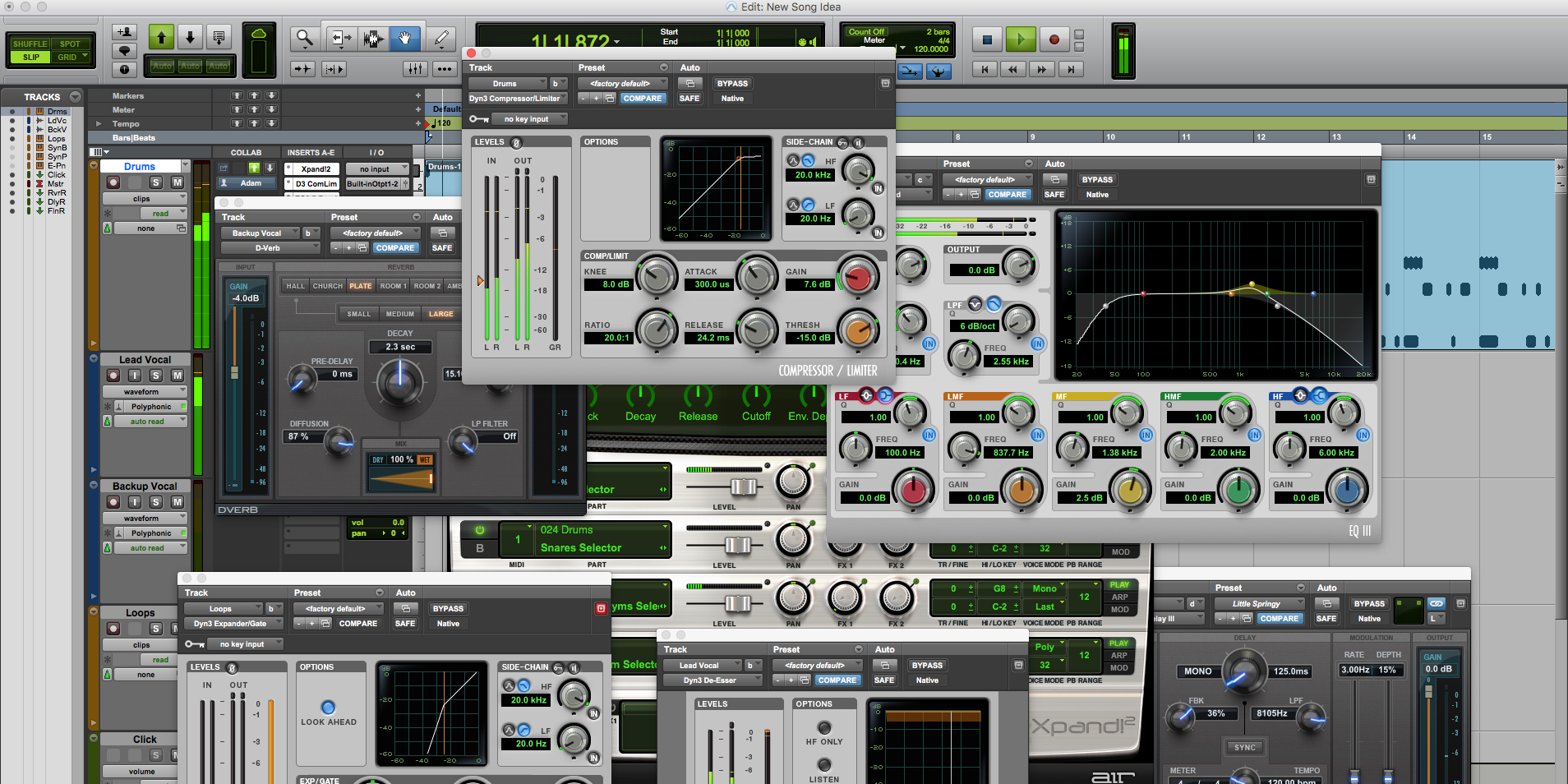Open the Little Springy preset dropdown

(1258, 603)
